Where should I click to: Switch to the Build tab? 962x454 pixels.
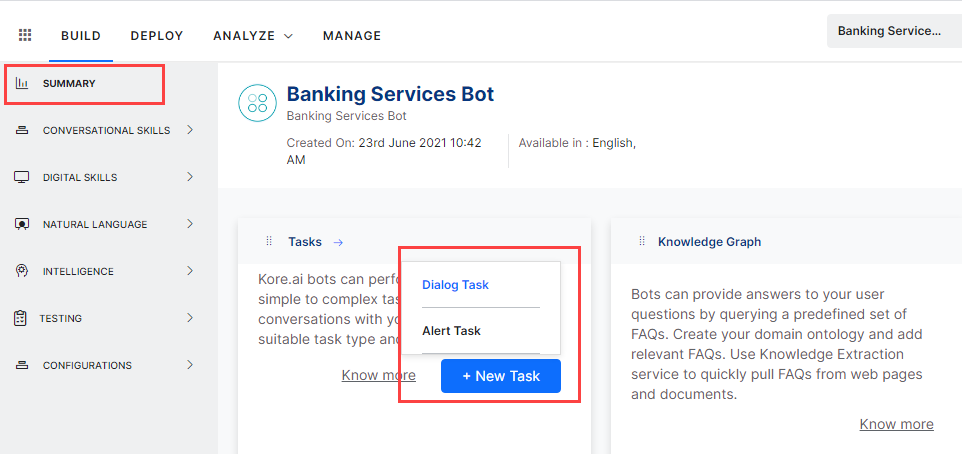tap(81, 36)
